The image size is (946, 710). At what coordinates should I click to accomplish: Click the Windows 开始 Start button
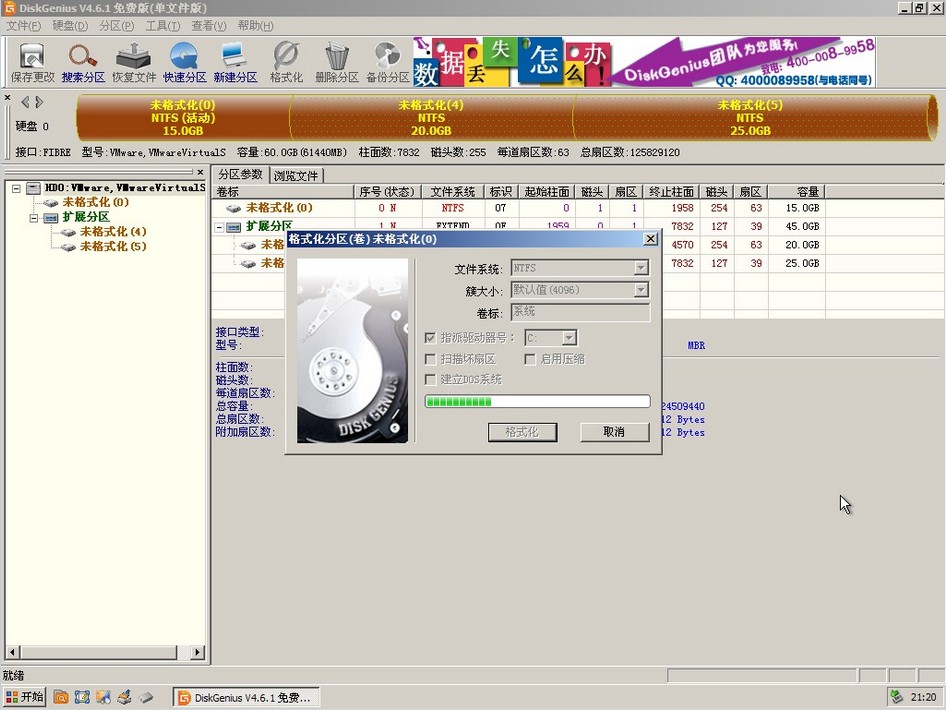click(x=23, y=697)
